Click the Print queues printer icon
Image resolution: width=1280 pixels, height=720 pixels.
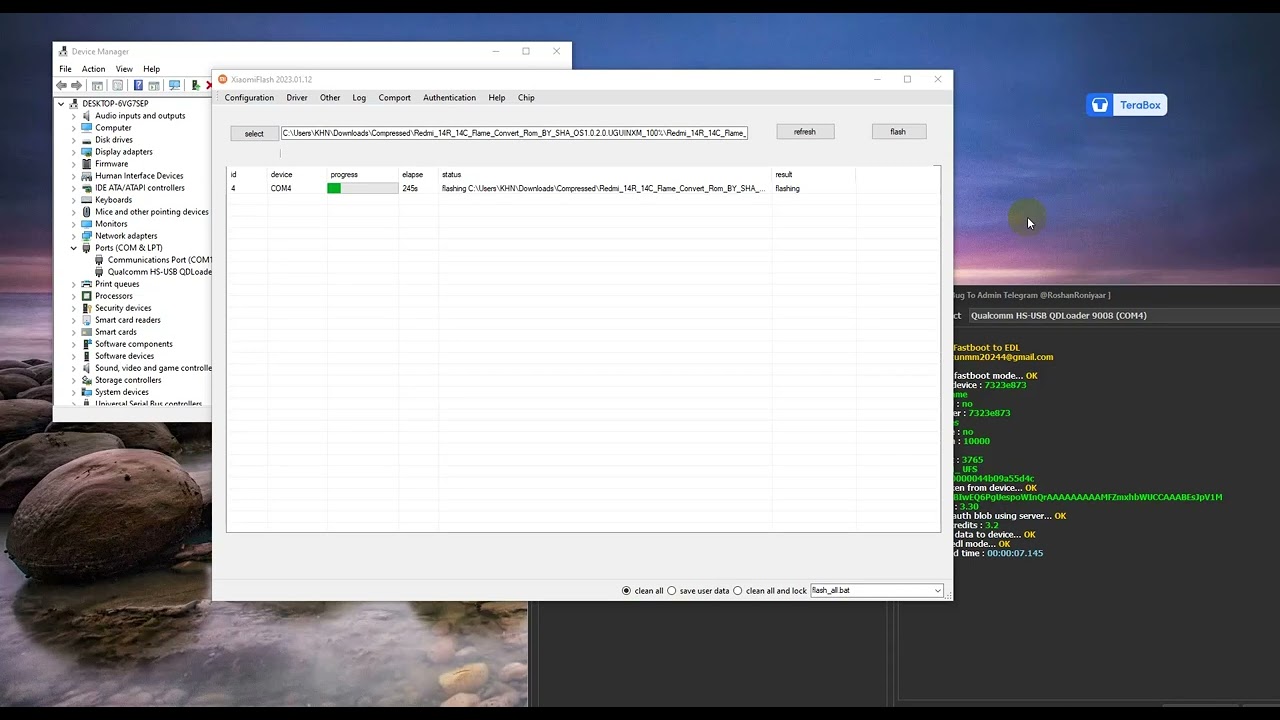[87, 284]
